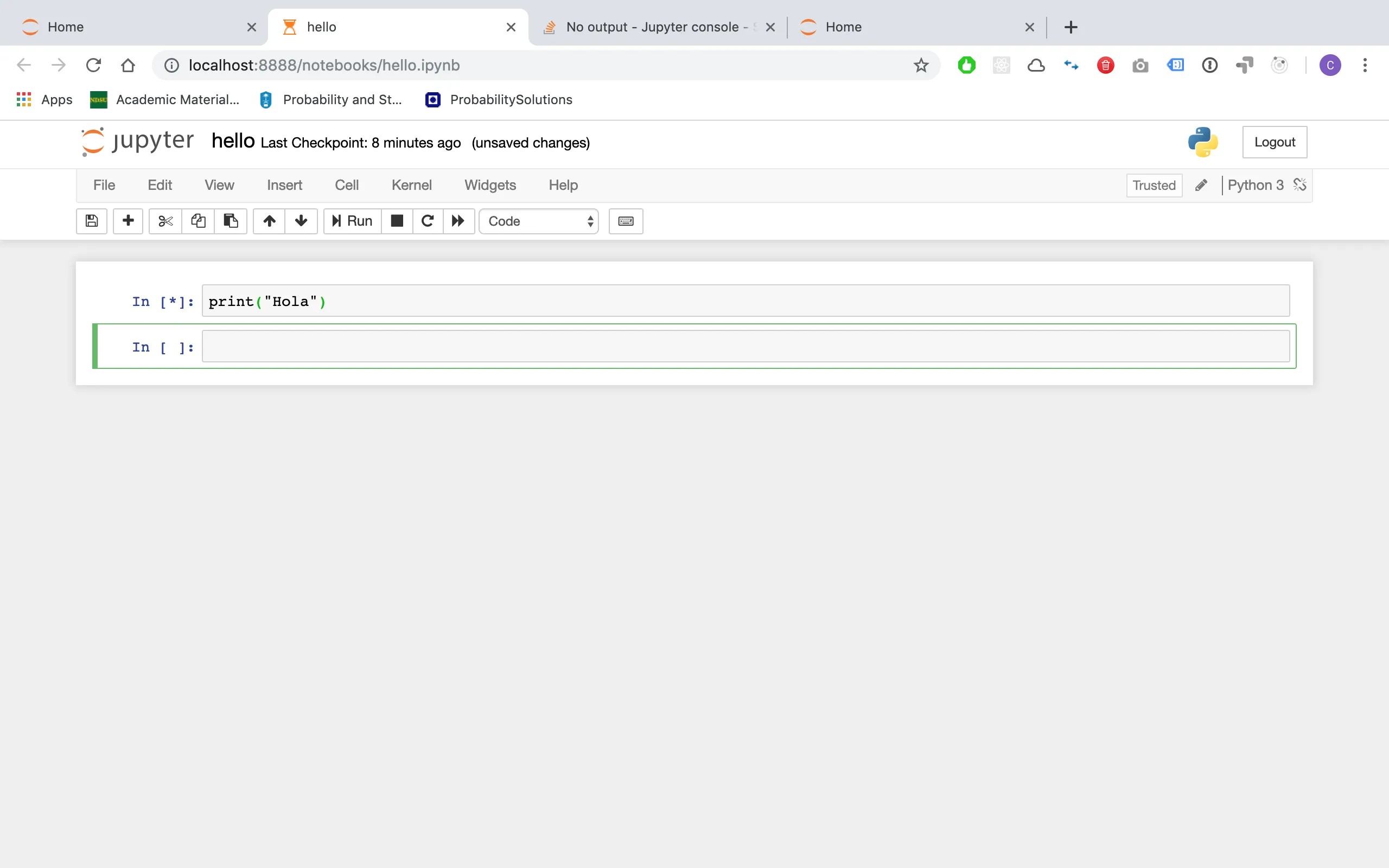
Task: Move selected cell down arrow
Action: 301,221
